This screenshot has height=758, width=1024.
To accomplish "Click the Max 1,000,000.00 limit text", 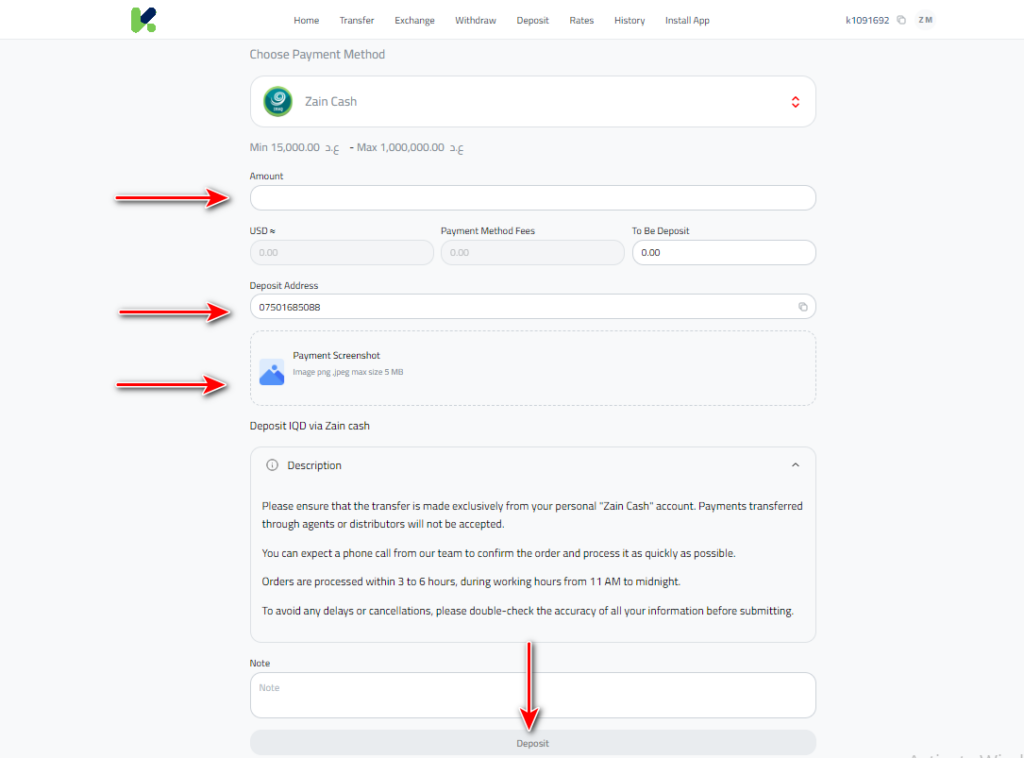I will pyautogui.click(x=410, y=148).
